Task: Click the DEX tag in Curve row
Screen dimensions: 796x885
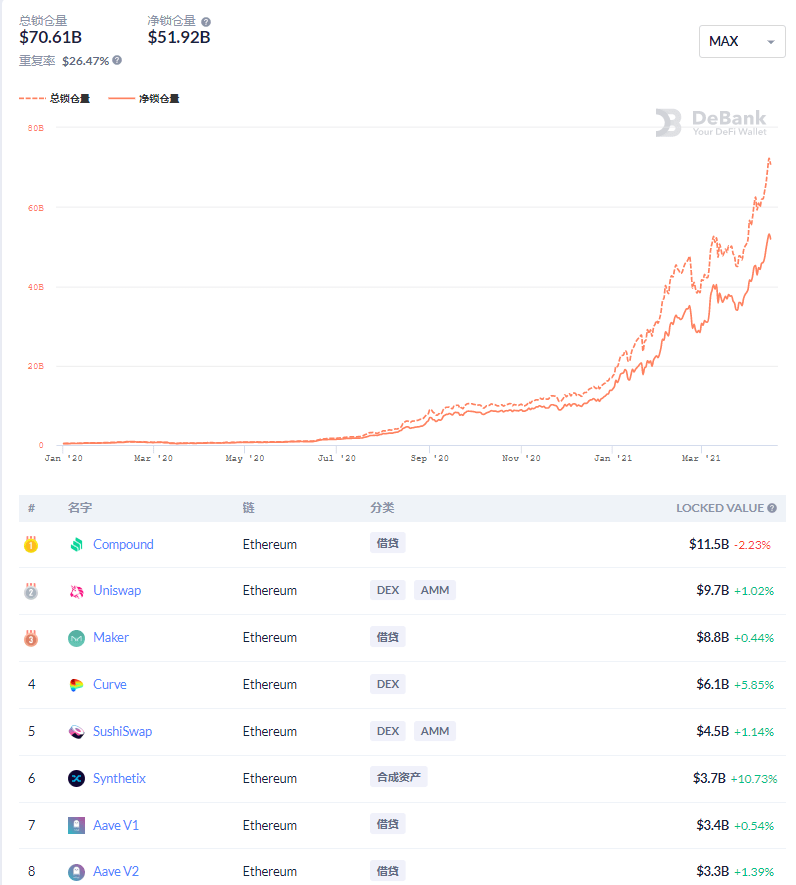Action: coord(388,684)
